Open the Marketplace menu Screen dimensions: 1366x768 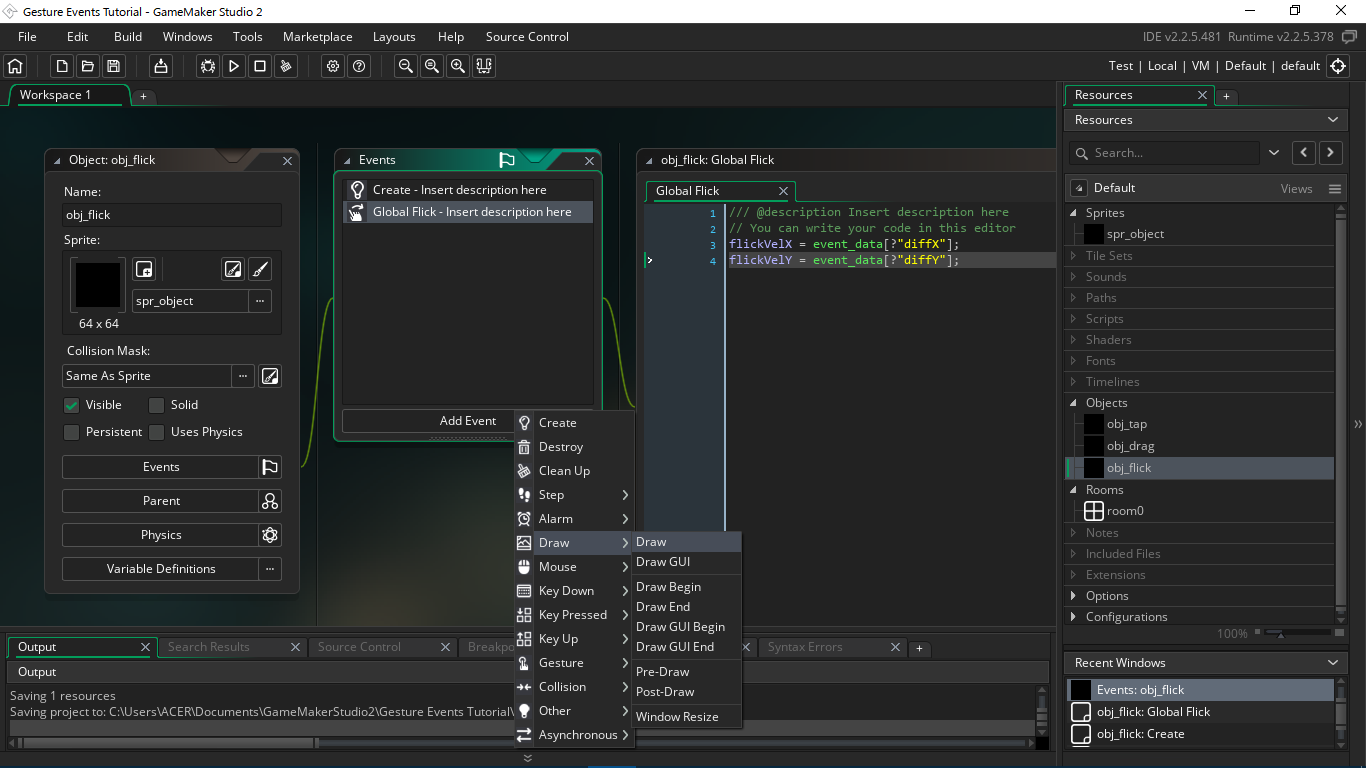318,37
